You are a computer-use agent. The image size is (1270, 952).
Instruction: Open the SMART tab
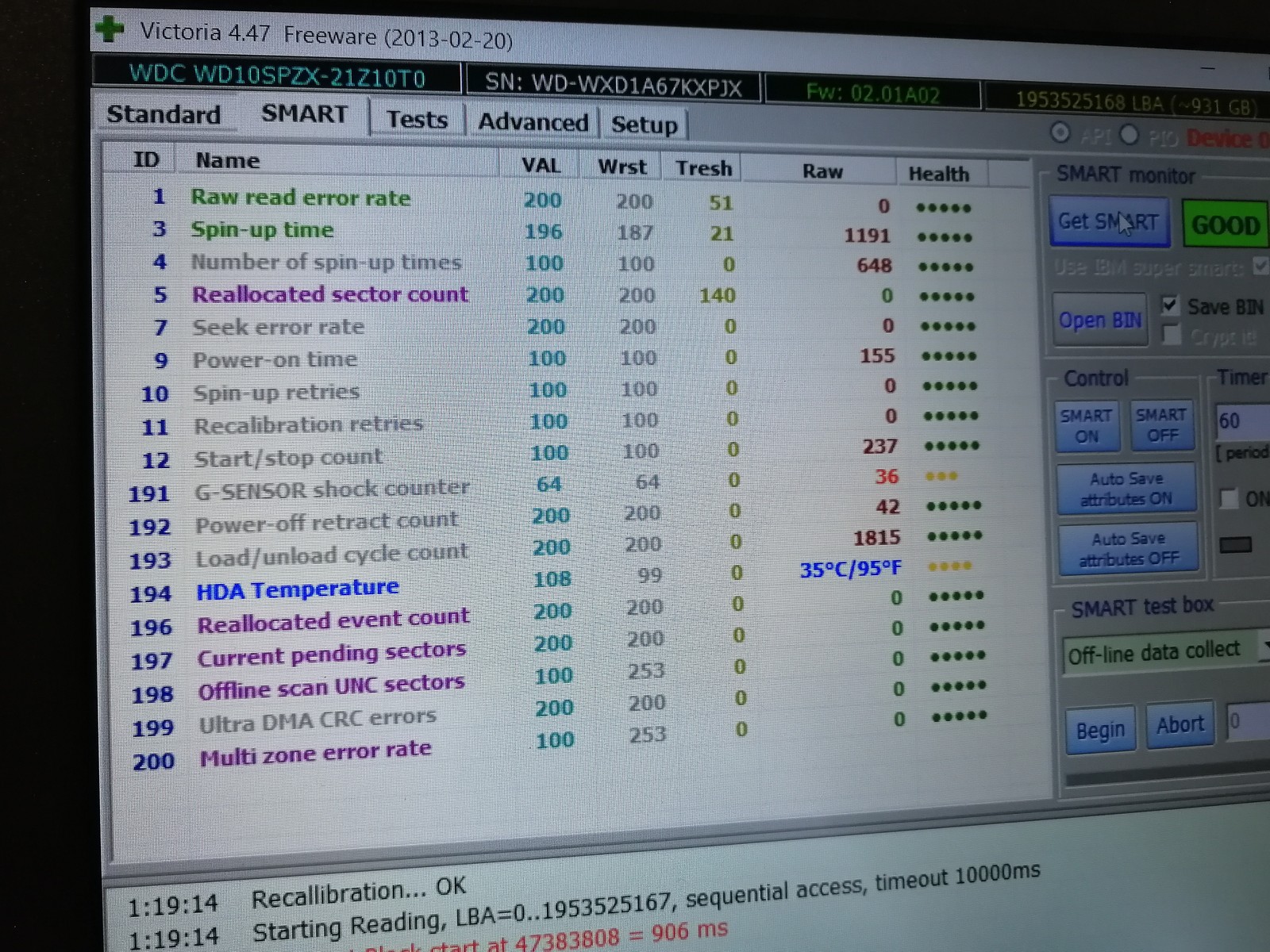305,114
